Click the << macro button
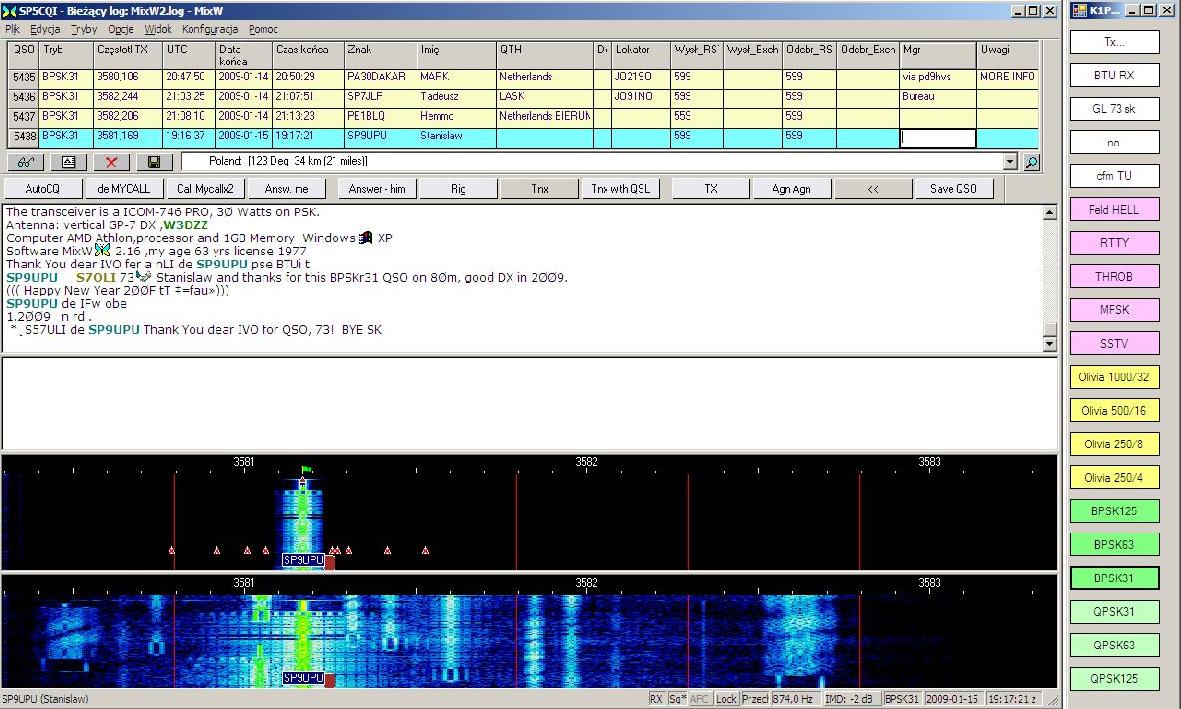The width and height of the screenshot is (1181, 709). tap(873, 189)
